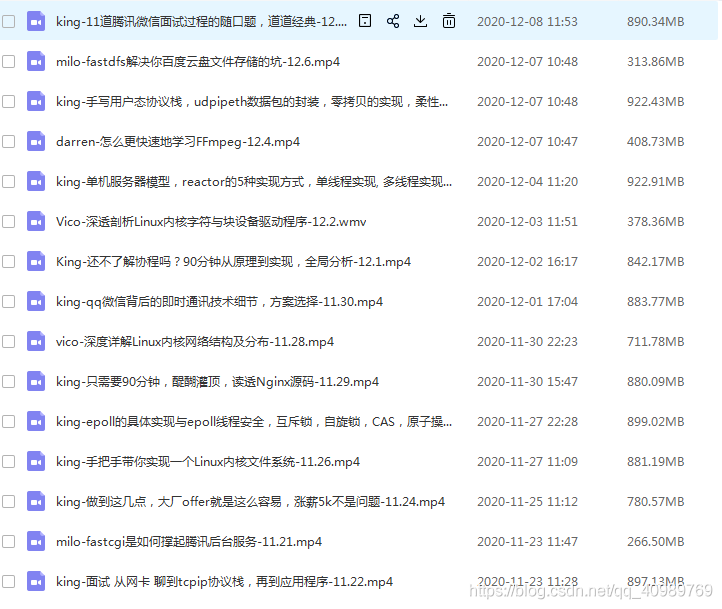Viewport: 722px width, 609px height.
Task: Click date 2020-11-27 22:28
Action: click(x=527, y=422)
